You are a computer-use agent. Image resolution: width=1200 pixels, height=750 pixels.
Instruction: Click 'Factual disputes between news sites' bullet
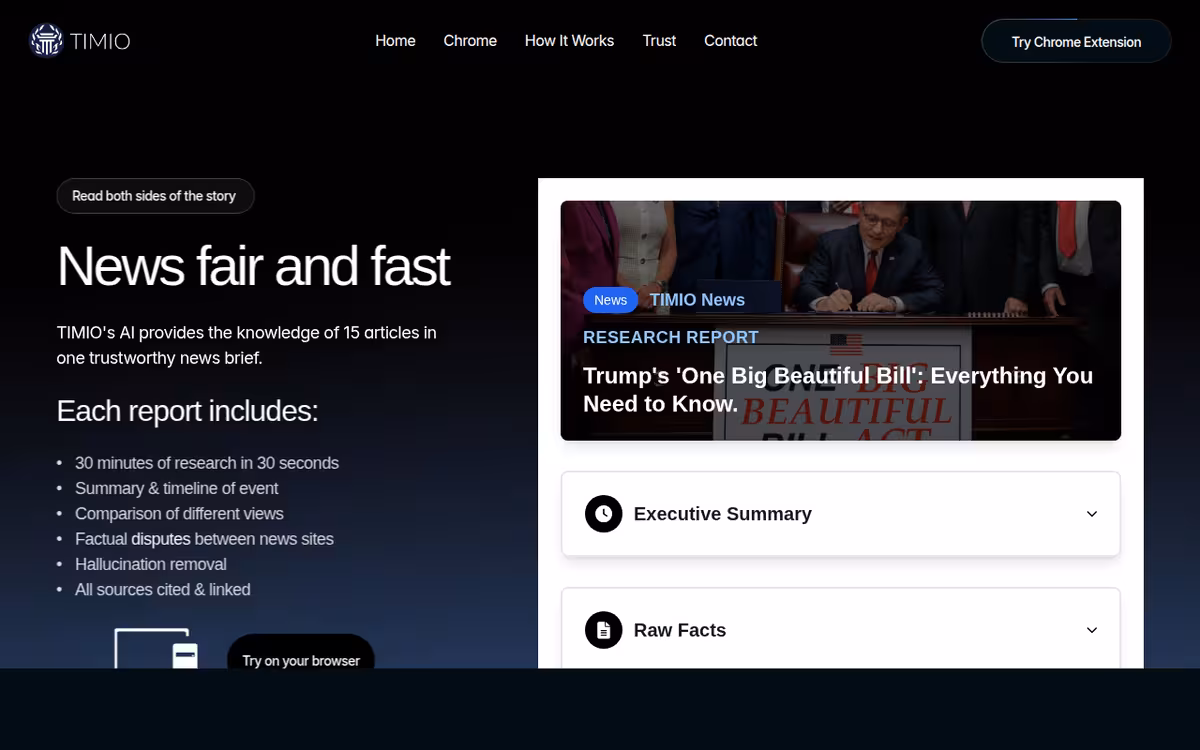204,539
